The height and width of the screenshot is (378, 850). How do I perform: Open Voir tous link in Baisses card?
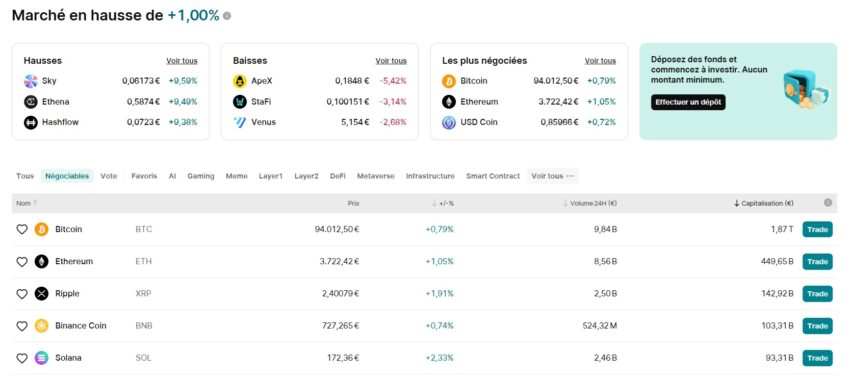391,61
